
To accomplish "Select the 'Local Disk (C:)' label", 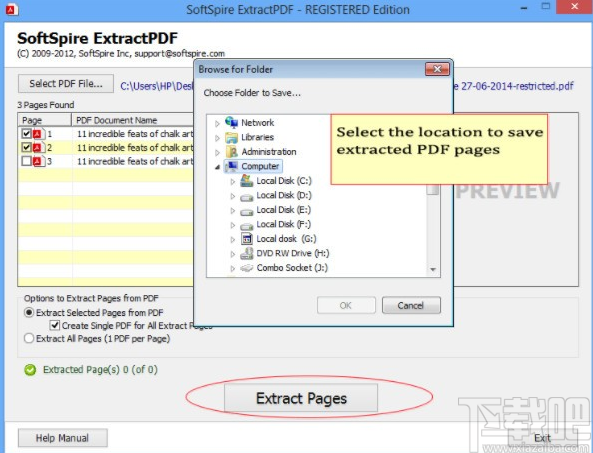I will (x=284, y=181).
